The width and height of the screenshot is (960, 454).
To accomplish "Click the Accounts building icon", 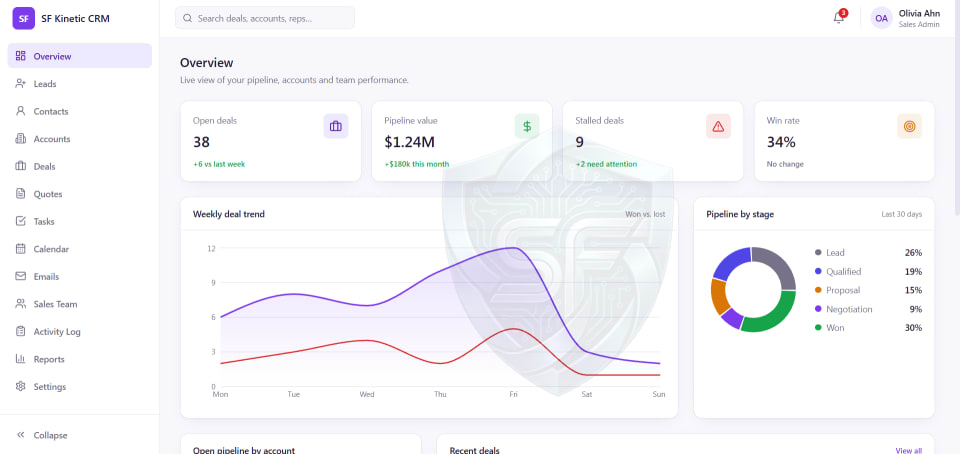I will point(21,139).
